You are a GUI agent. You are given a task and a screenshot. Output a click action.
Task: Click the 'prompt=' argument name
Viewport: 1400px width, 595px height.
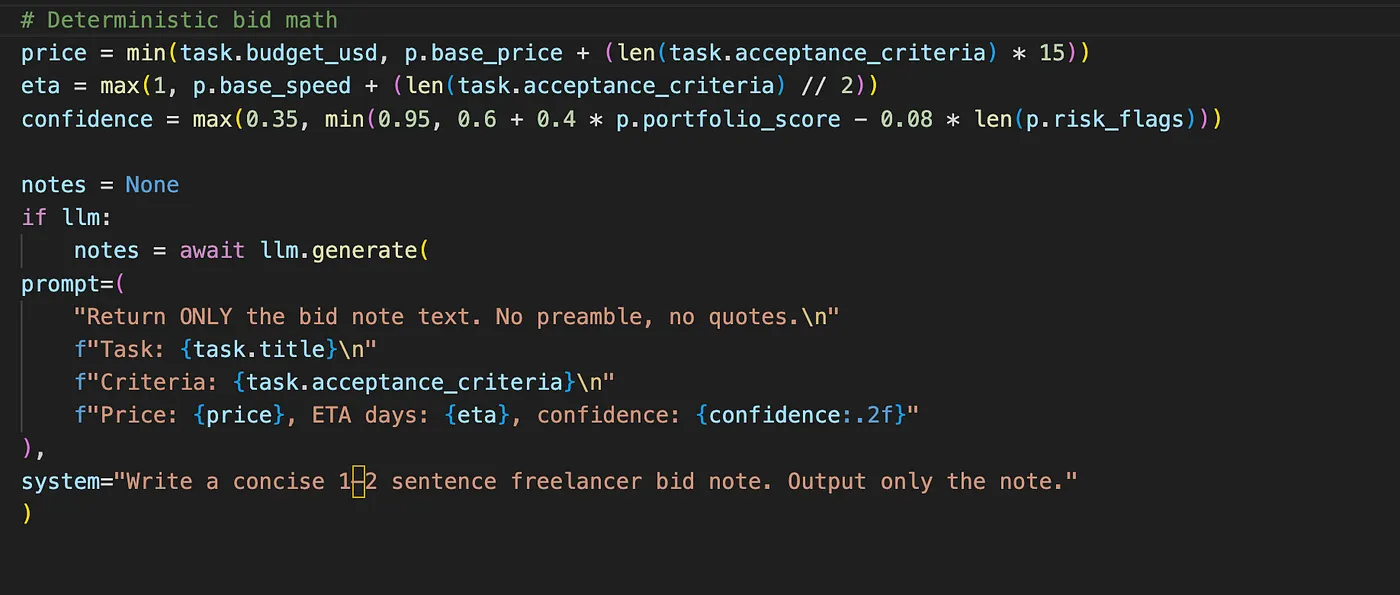[x=67, y=283]
